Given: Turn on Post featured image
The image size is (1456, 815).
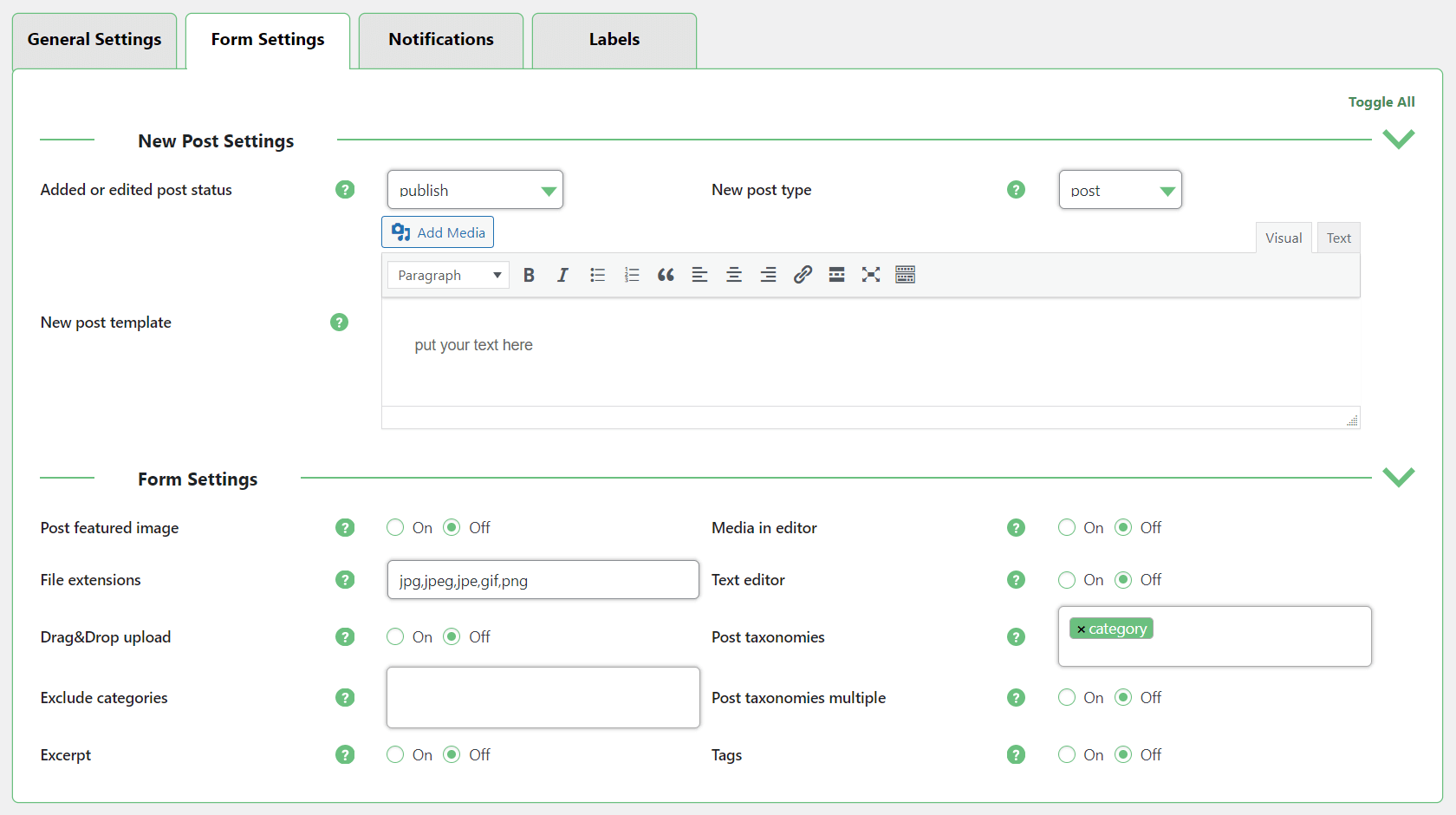Looking at the screenshot, I should pos(395,528).
